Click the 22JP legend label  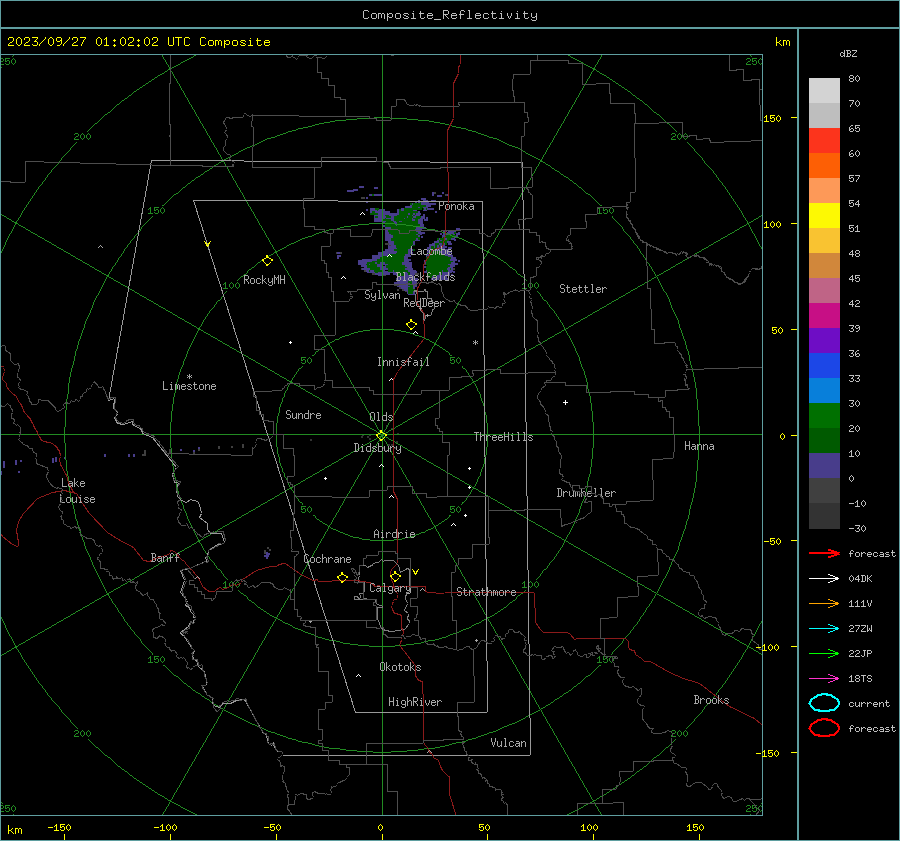click(860, 653)
